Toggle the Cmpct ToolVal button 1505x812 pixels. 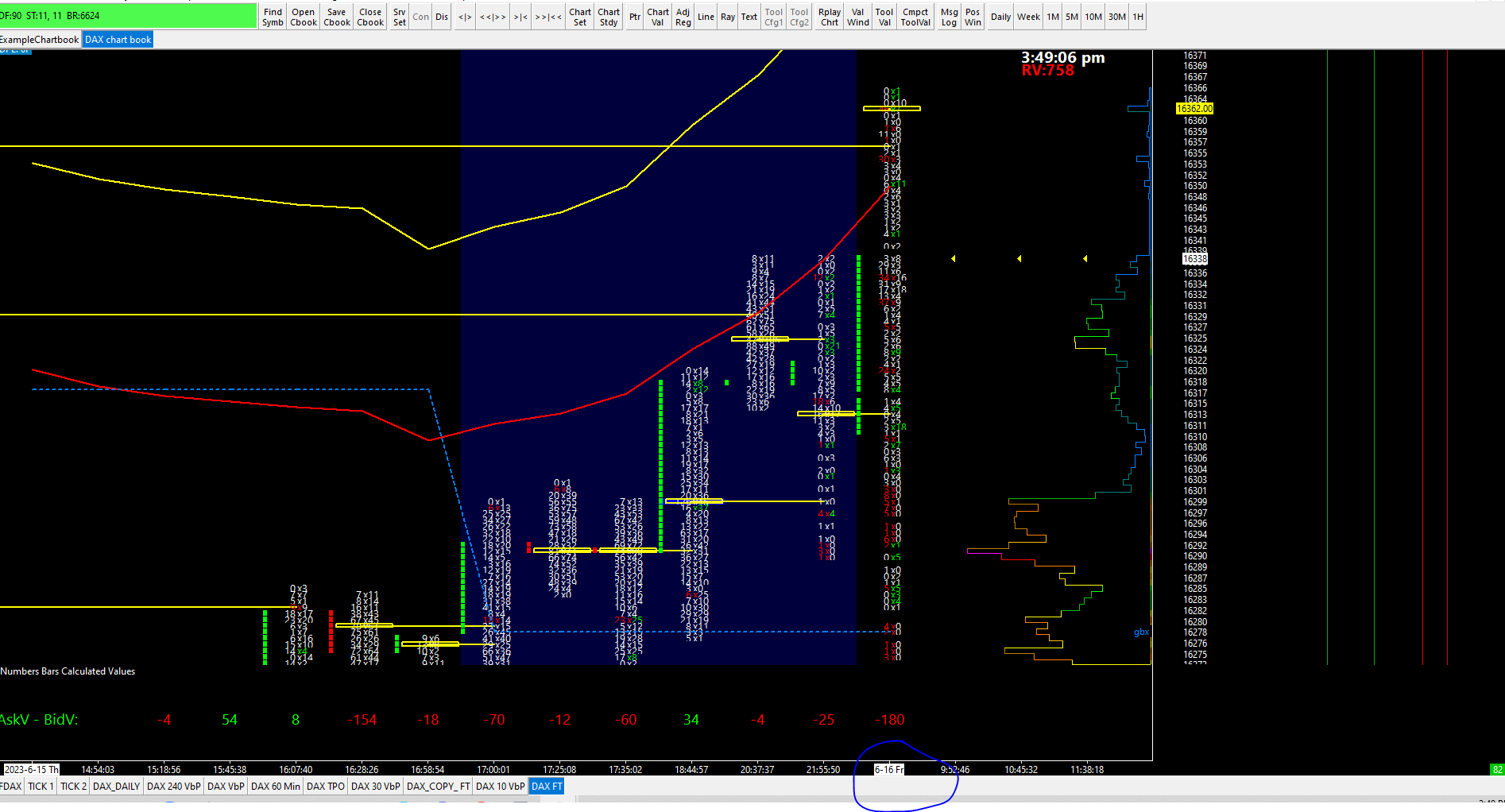tap(915, 17)
